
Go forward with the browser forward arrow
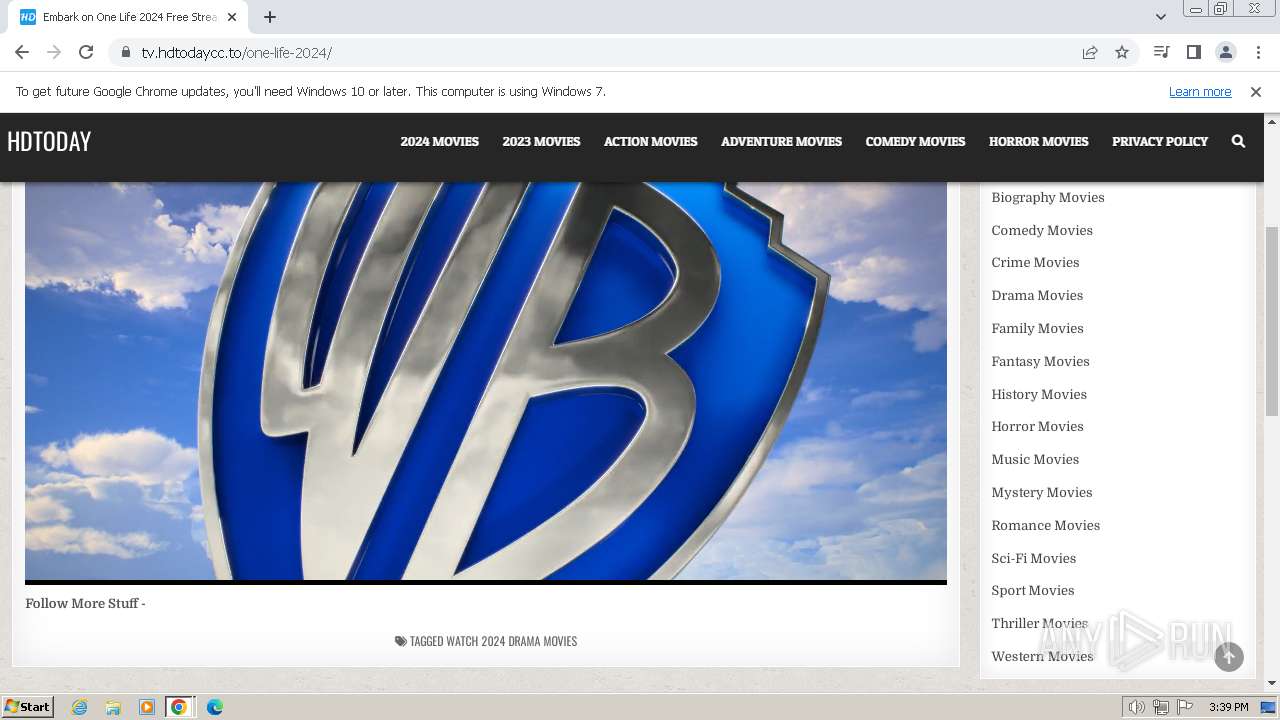pos(54,52)
